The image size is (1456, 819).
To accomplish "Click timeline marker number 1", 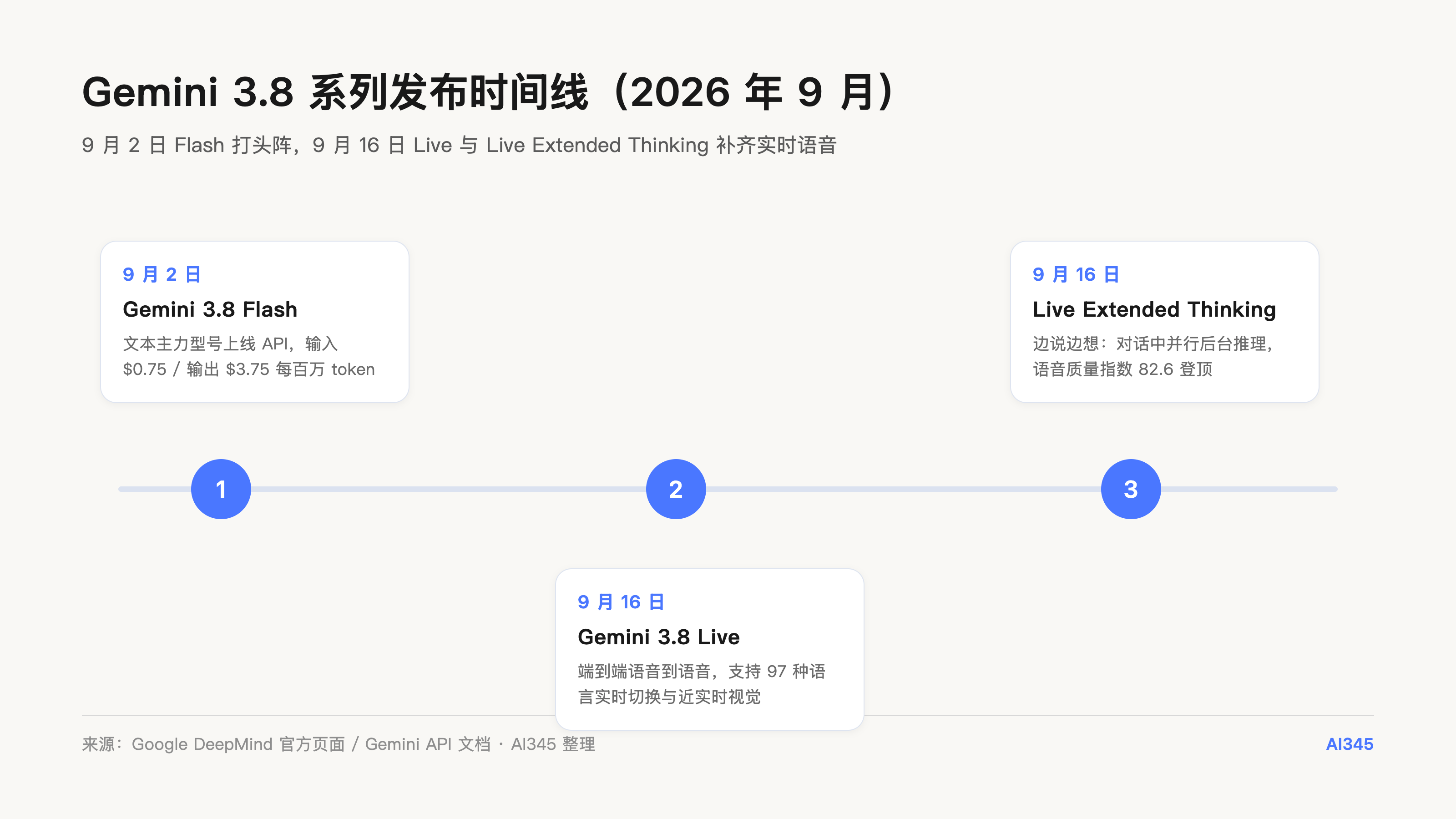I will (221, 489).
